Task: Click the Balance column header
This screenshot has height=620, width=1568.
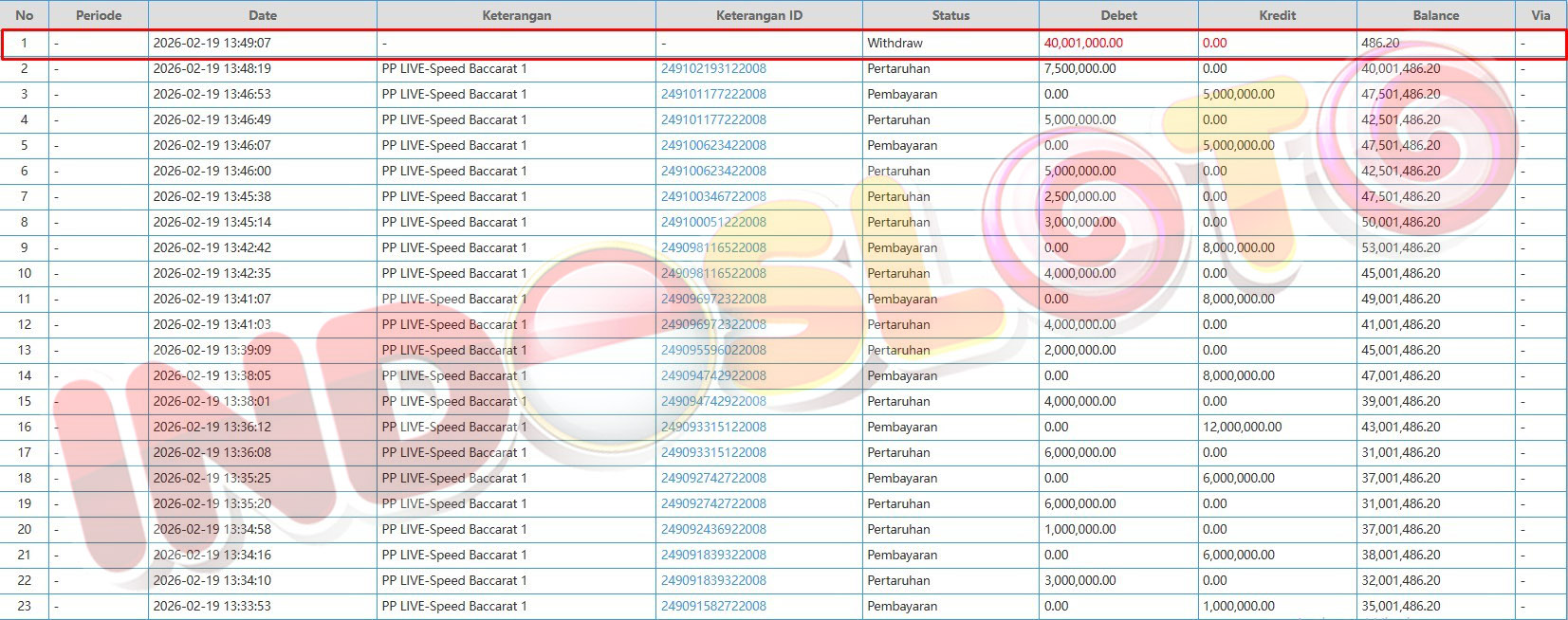Action: coord(1435,15)
